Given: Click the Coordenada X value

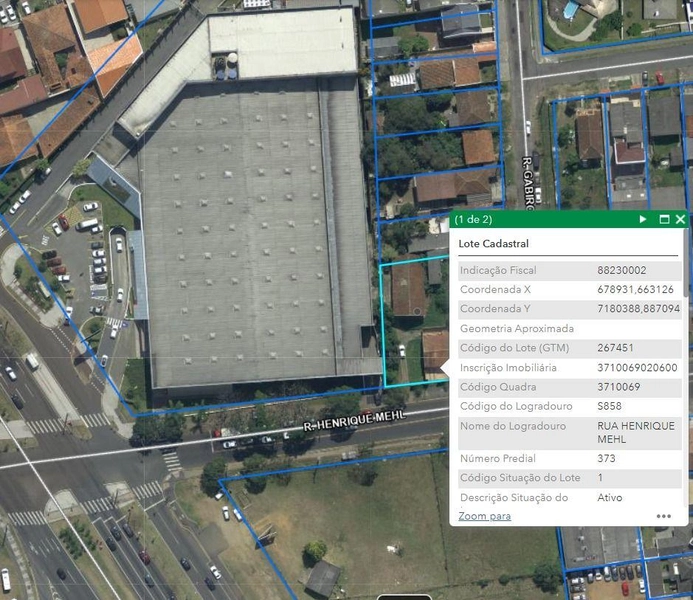Looking at the screenshot, I should click(635, 290).
